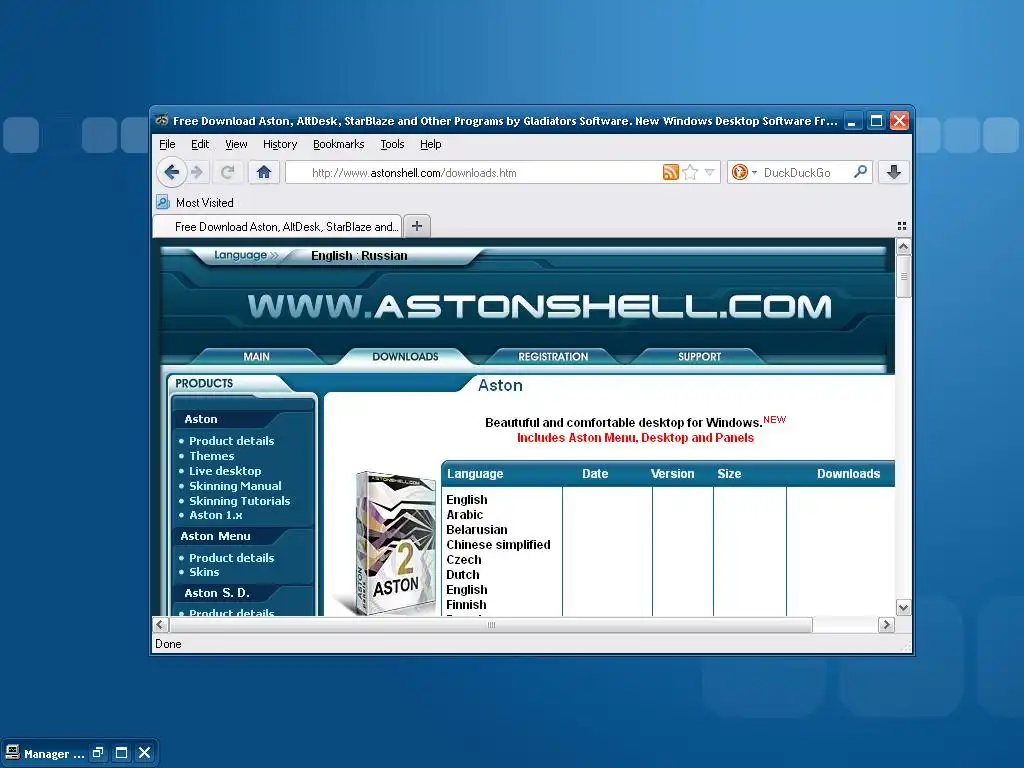Viewport: 1024px width, 768px height.
Task: Open a new tab with plus button
Action: tap(417, 226)
